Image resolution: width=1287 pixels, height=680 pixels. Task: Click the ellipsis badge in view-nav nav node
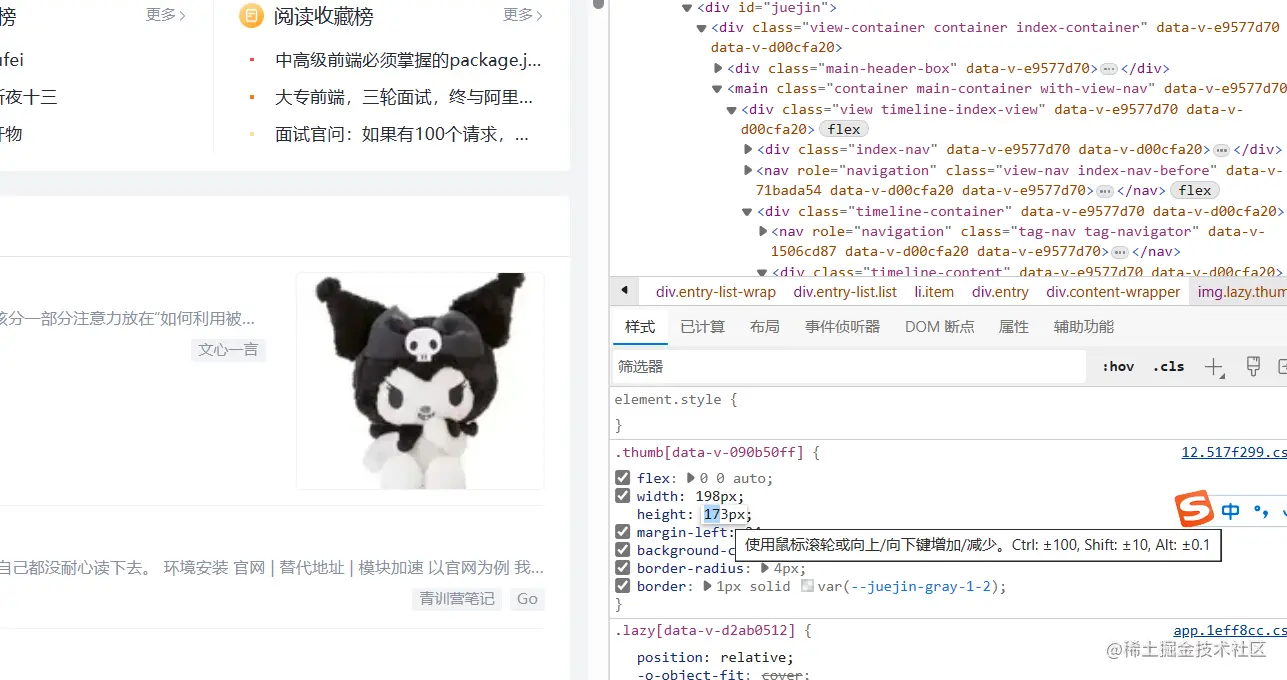coord(1104,191)
